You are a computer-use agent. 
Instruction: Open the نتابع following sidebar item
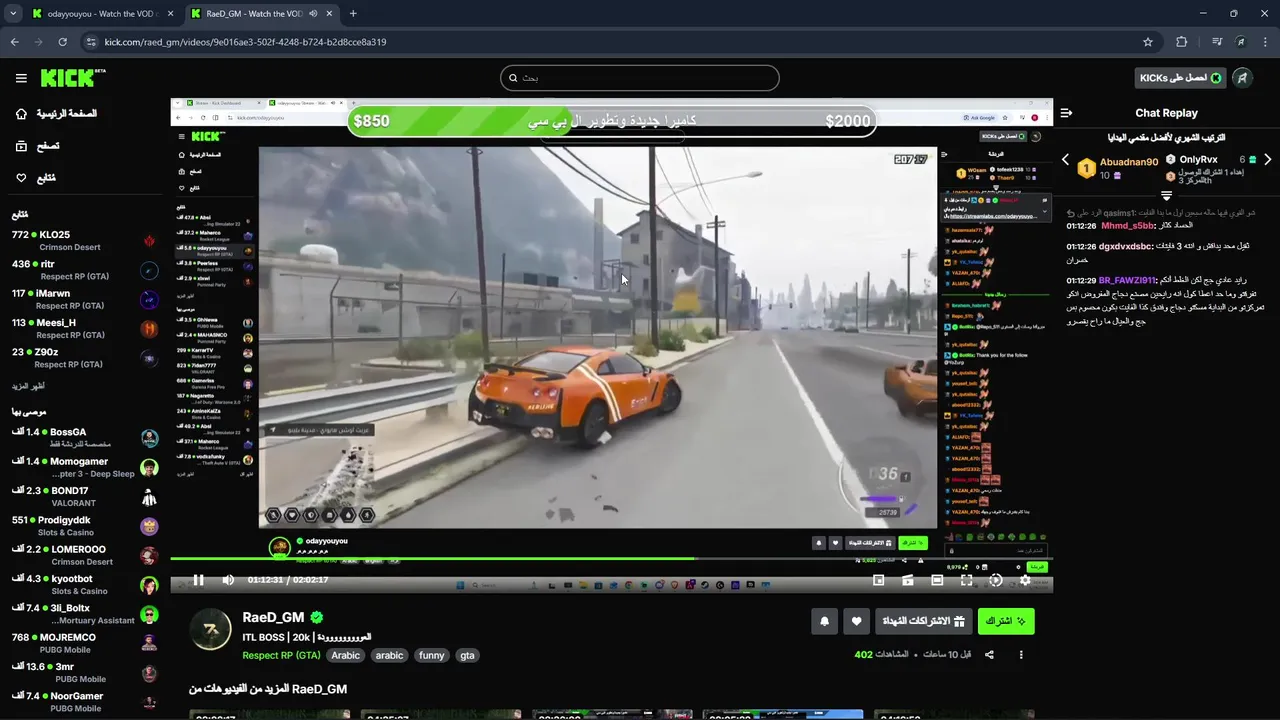(x=36, y=178)
